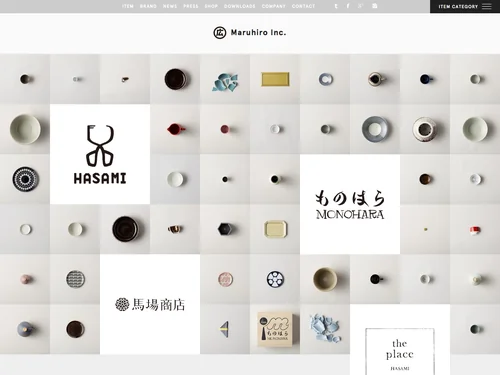The height and width of the screenshot is (375, 500).
Task: Select the Monohara brand logo tile
Action: pyautogui.click(x=350, y=204)
